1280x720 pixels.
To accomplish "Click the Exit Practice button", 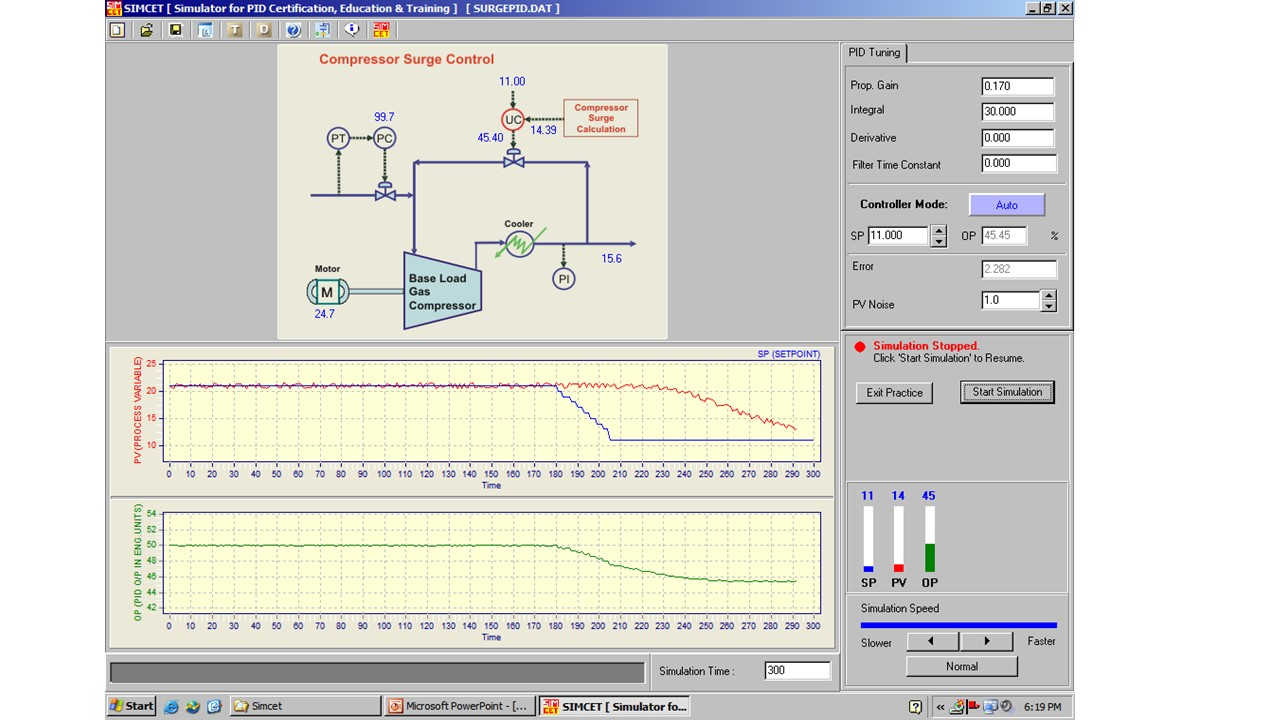I will click(x=895, y=393).
